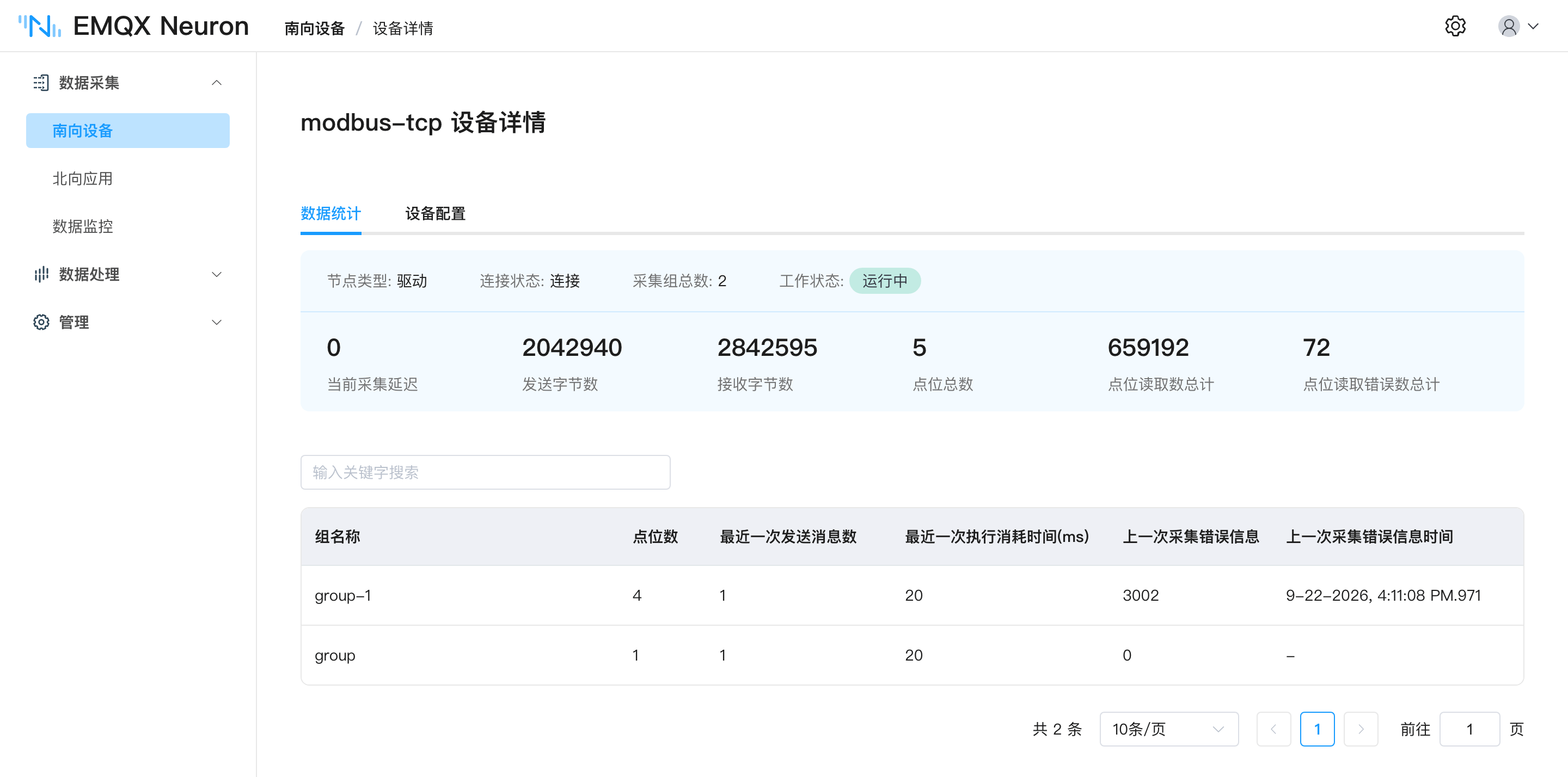Expand the 数据处理 menu section
Screen dimensions: 1568x777
[216, 274]
